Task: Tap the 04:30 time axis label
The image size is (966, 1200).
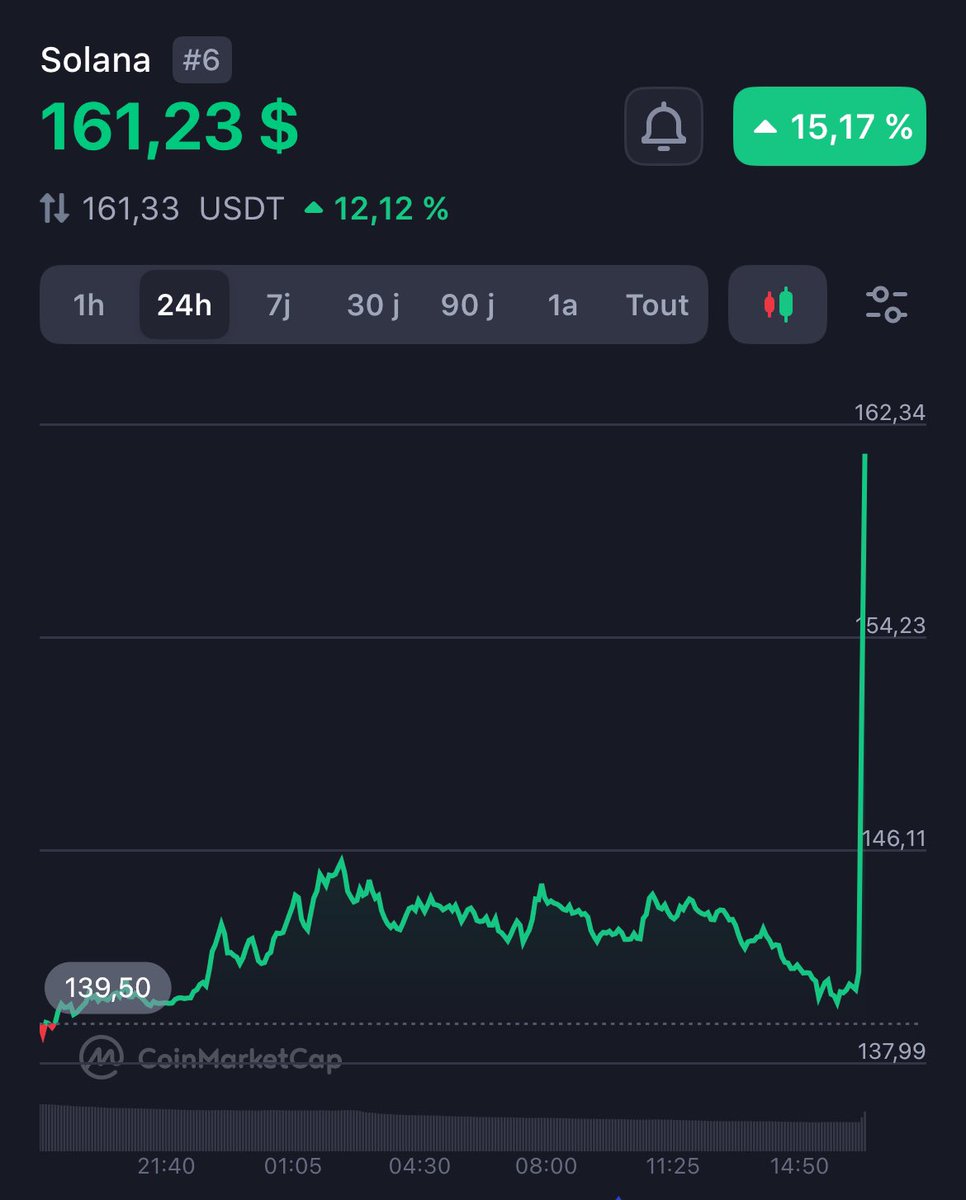Action: [420, 1166]
